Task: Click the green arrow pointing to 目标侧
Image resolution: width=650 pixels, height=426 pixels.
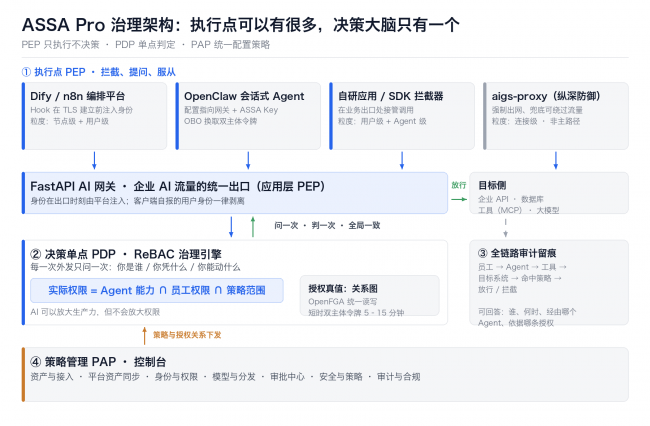Action: pos(458,199)
